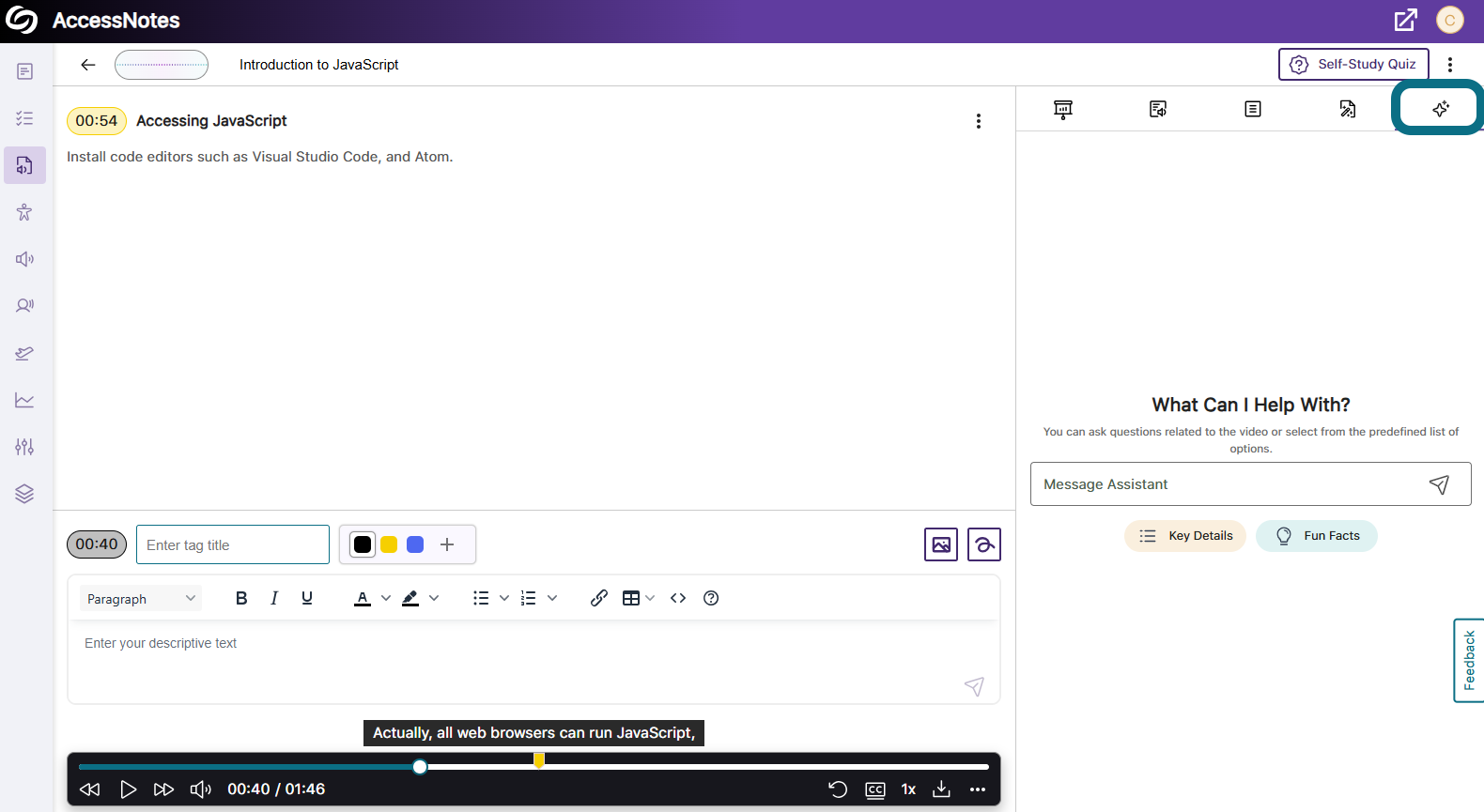Select the yellow color swatch
The height and width of the screenshot is (812, 1484).
(389, 544)
